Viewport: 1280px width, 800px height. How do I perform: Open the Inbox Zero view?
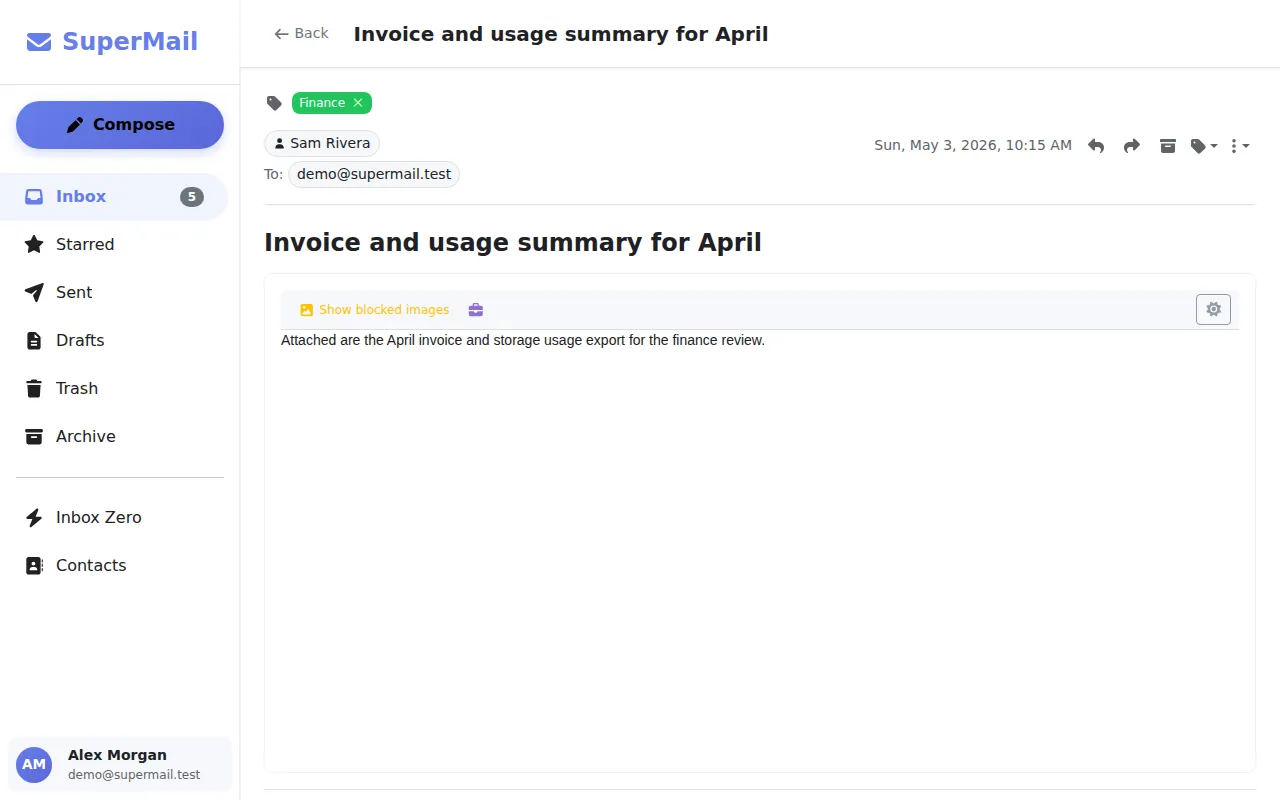click(114, 518)
